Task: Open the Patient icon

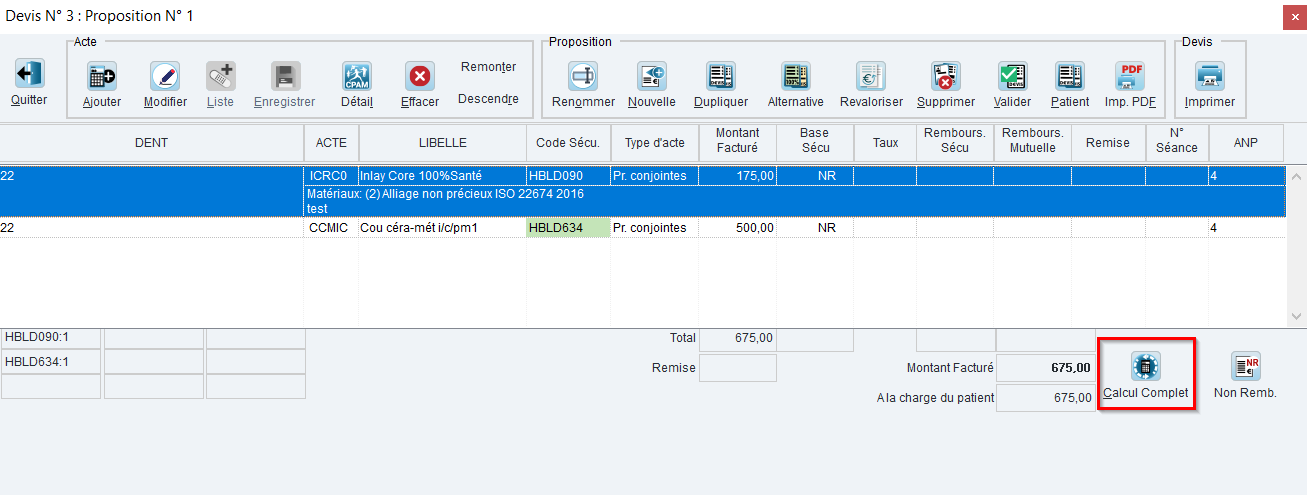Action: (1070, 76)
